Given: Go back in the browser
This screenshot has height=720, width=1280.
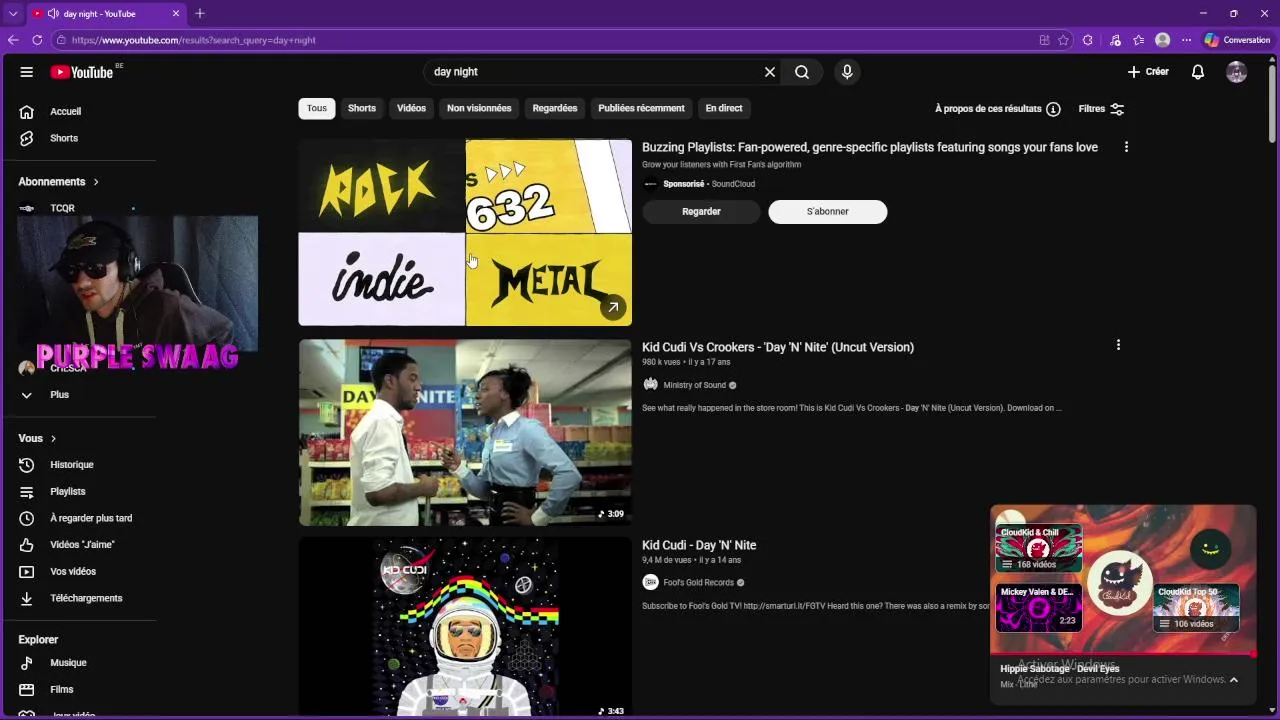Looking at the screenshot, I should coord(13,40).
